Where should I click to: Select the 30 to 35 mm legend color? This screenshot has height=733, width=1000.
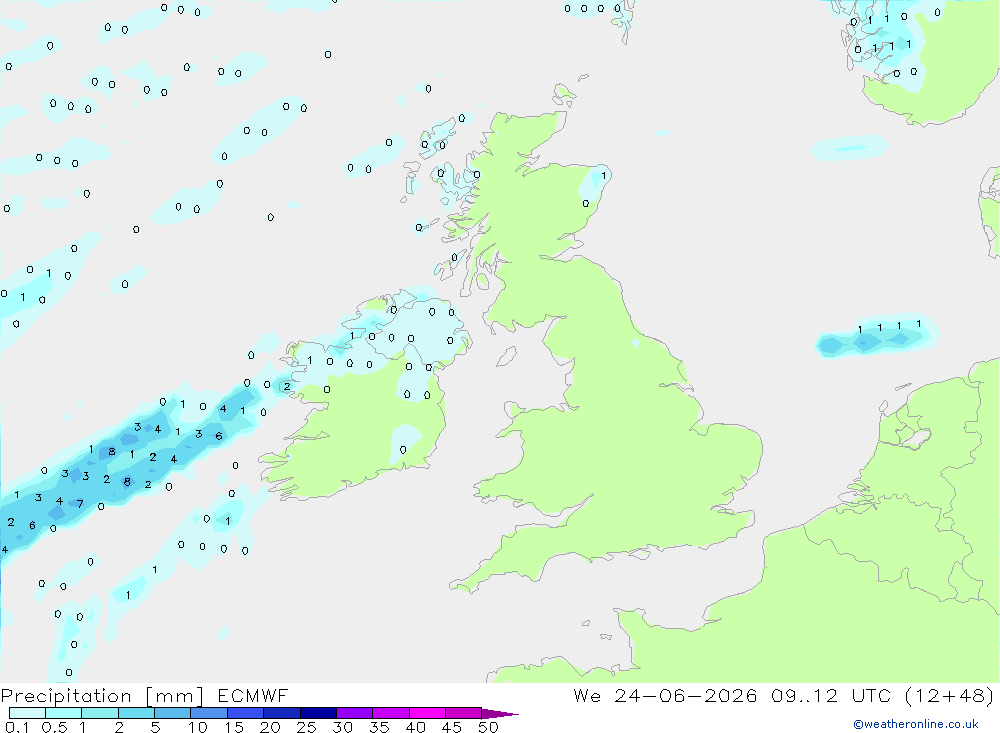355,713
